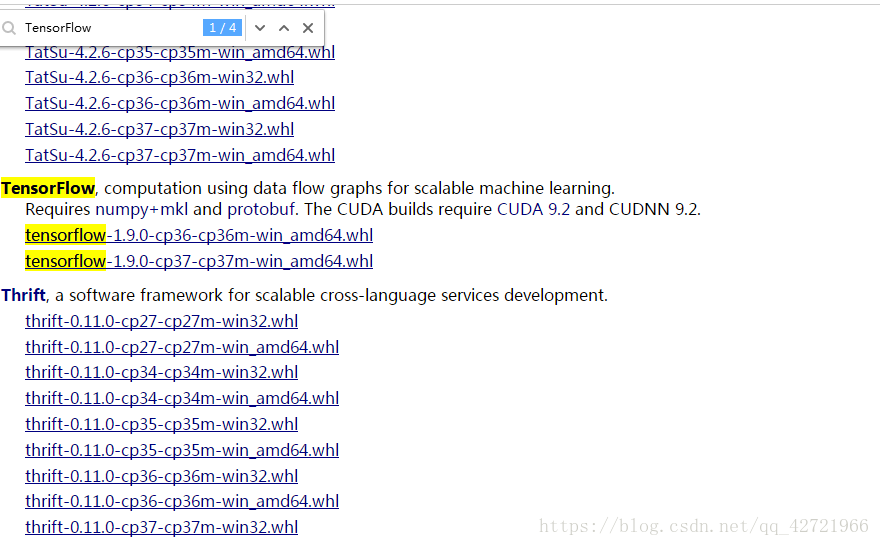
Task: Download thrift-0.11.0-cp37-cp37m-win32.whl
Action: point(162,527)
